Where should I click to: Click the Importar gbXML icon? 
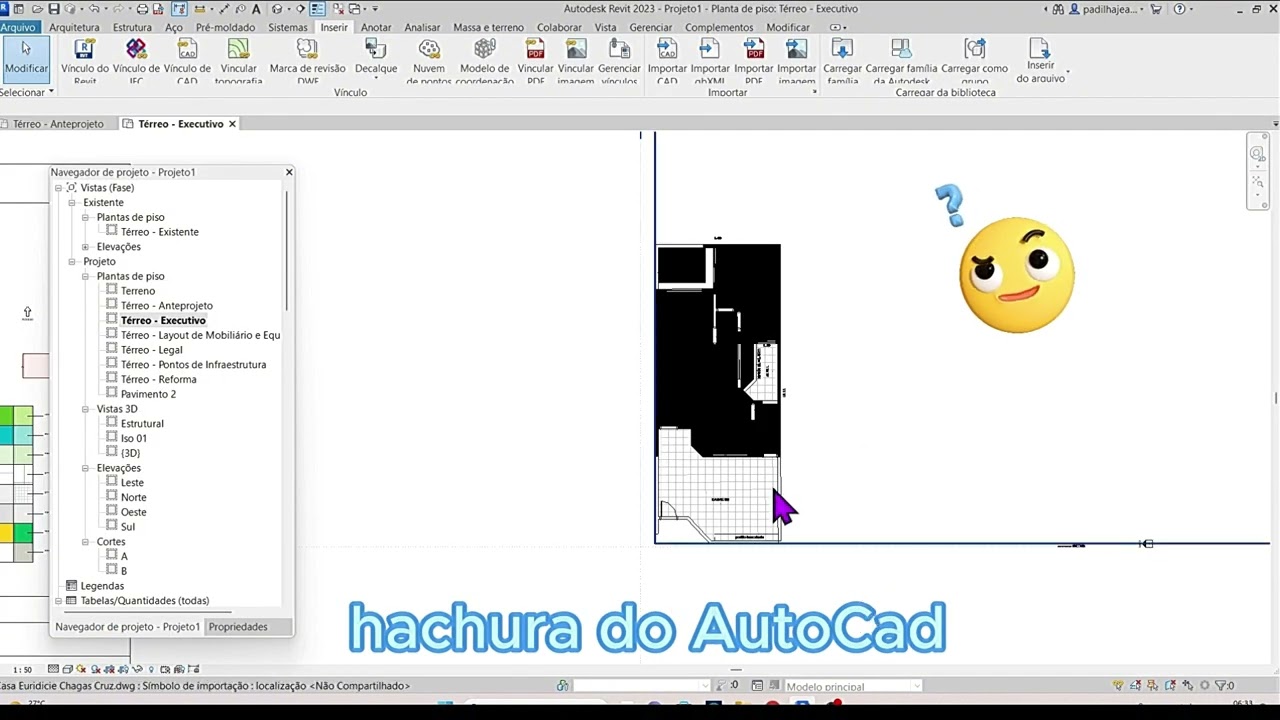coord(710,49)
